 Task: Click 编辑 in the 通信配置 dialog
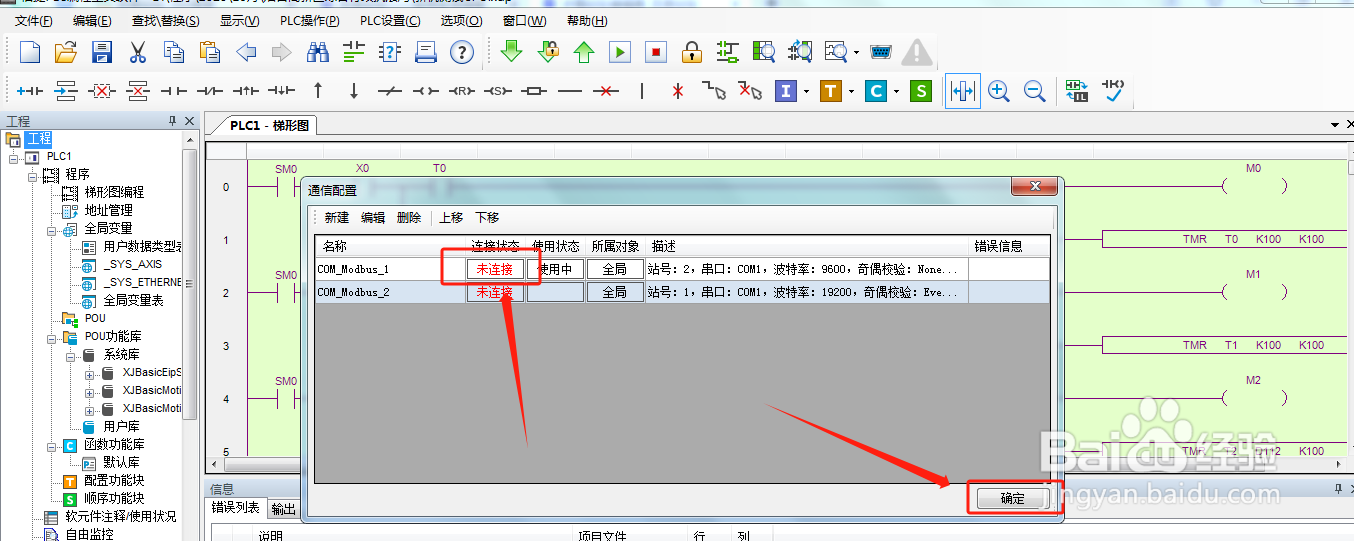tap(373, 217)
